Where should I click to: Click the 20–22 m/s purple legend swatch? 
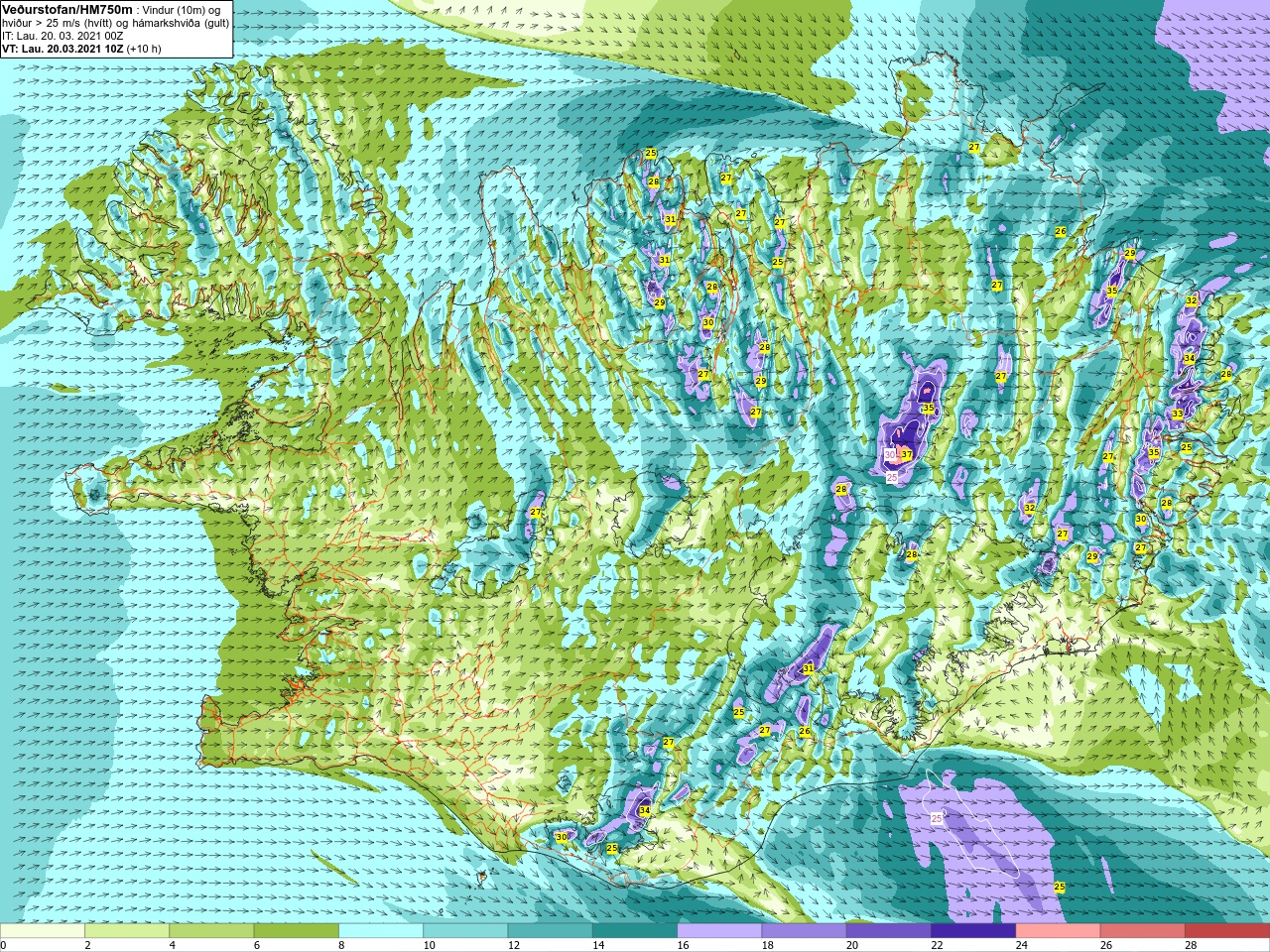pyautogui.click(x=889, y=931)
